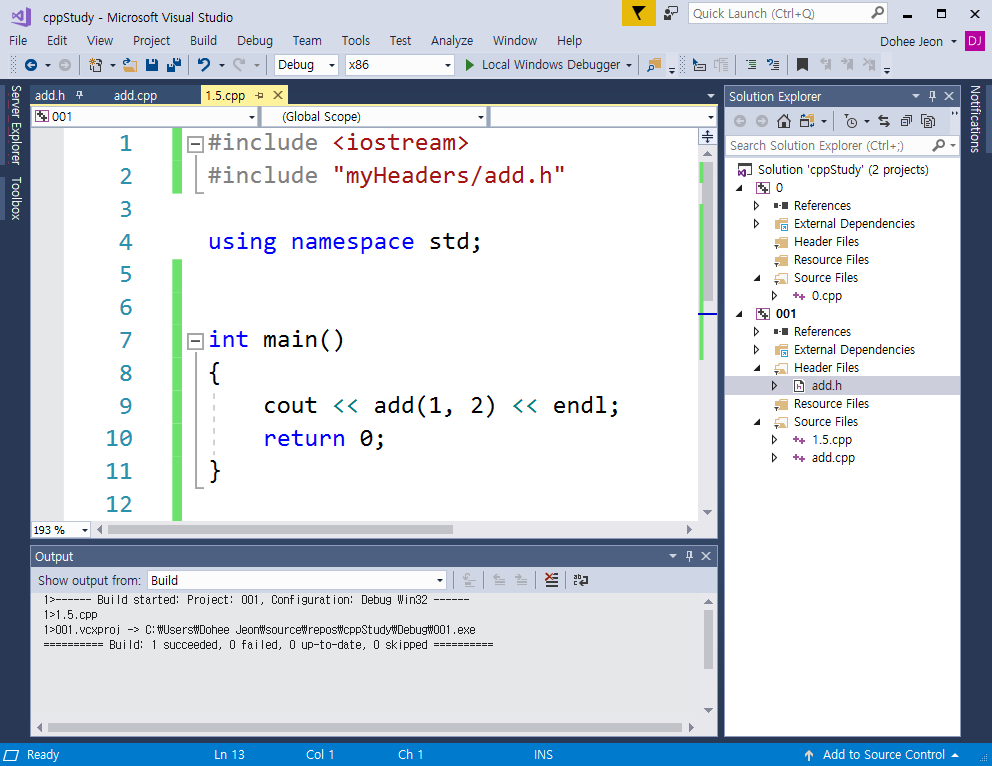Image resolution: width=992 pixels, height=766 pixels.
Task: Open the File menu
Action: [18, 40]
